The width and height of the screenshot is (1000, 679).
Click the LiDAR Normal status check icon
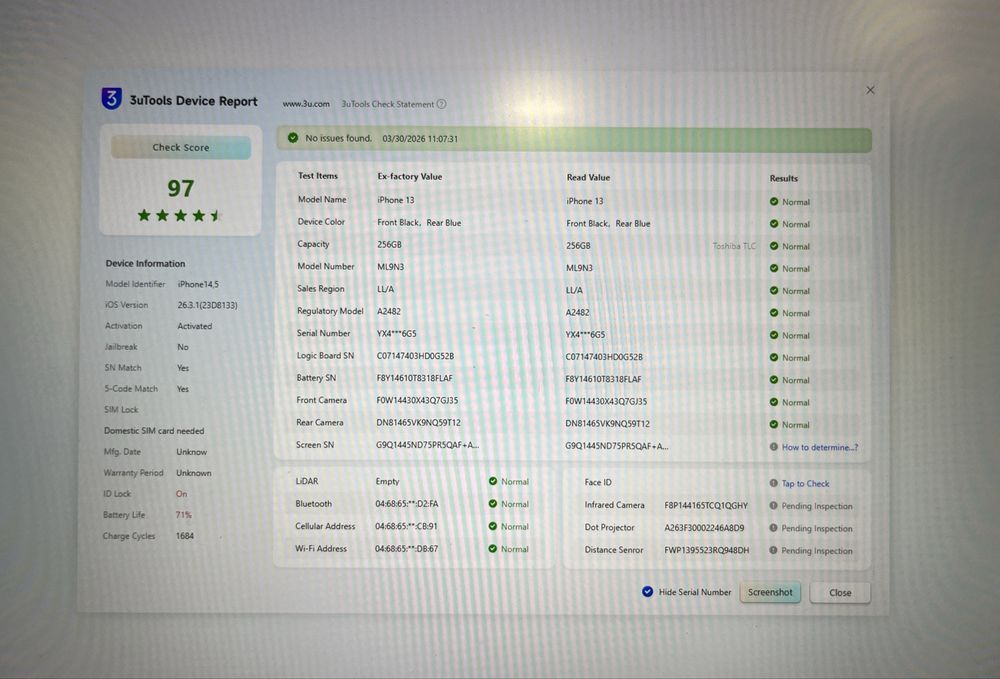click(493, 481)
